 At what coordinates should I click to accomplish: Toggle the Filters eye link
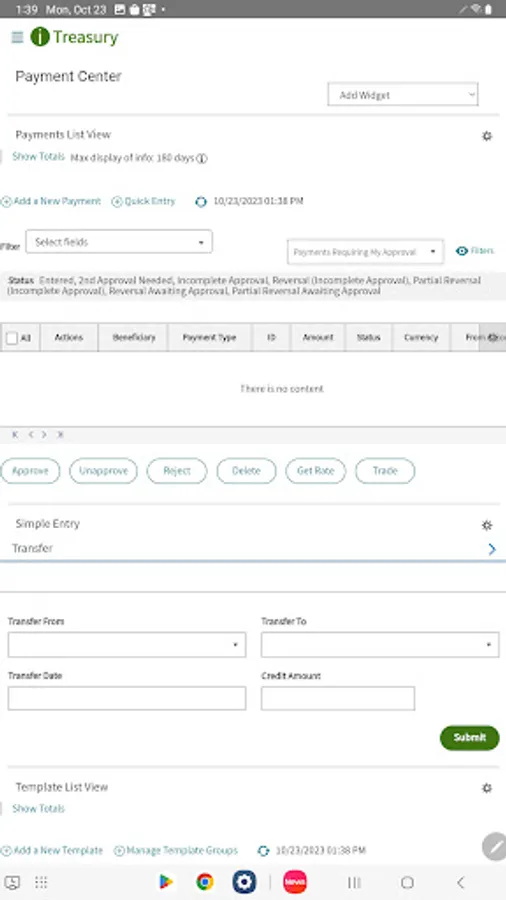click(474, 251)
